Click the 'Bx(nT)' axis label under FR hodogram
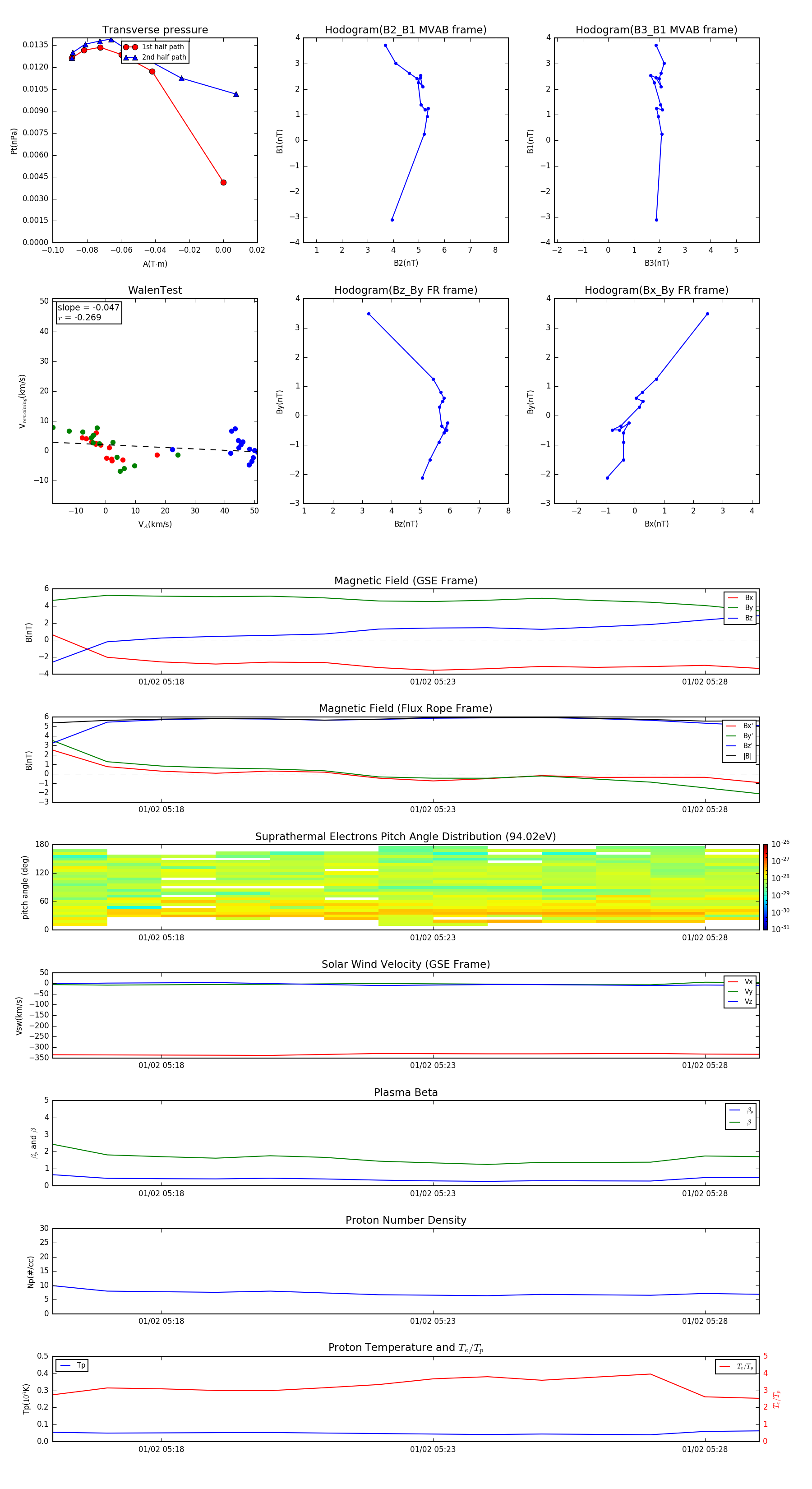 coord(656,524)
